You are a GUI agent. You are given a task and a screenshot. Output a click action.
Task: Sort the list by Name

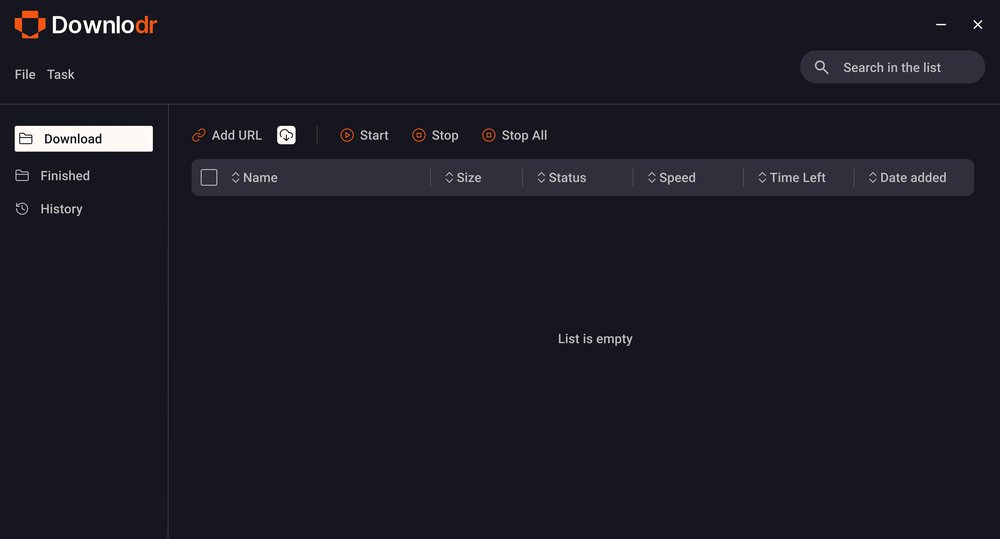(x=254, y=177)
